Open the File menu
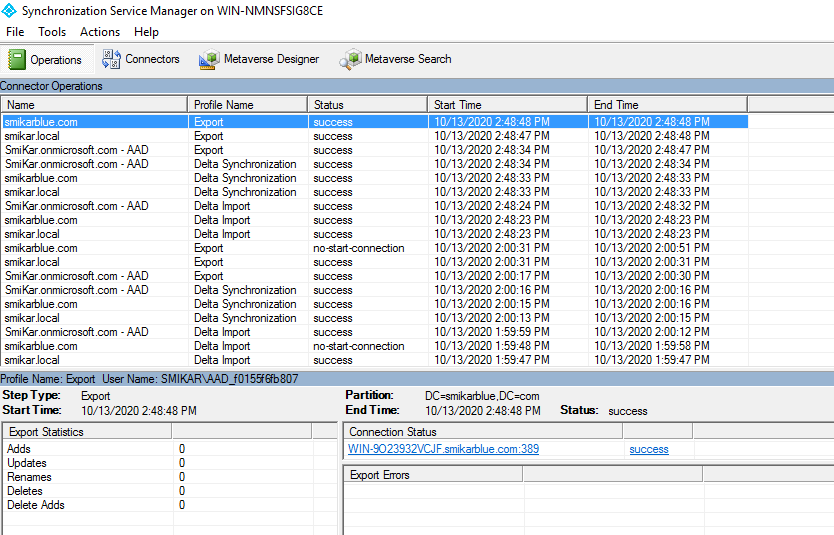The image size is (834, 535). [15, 32]
